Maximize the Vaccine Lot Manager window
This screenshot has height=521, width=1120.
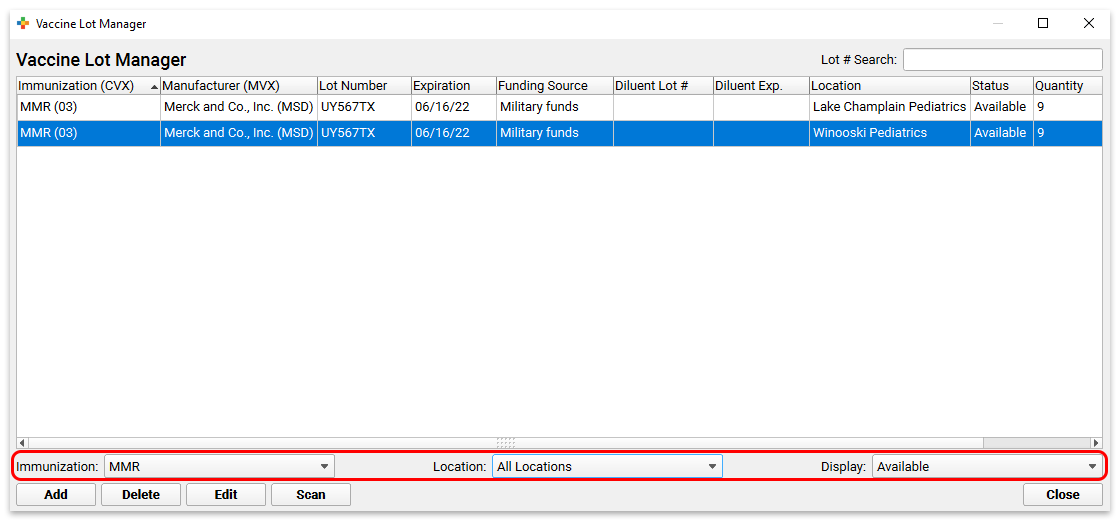pos(1043,24)
